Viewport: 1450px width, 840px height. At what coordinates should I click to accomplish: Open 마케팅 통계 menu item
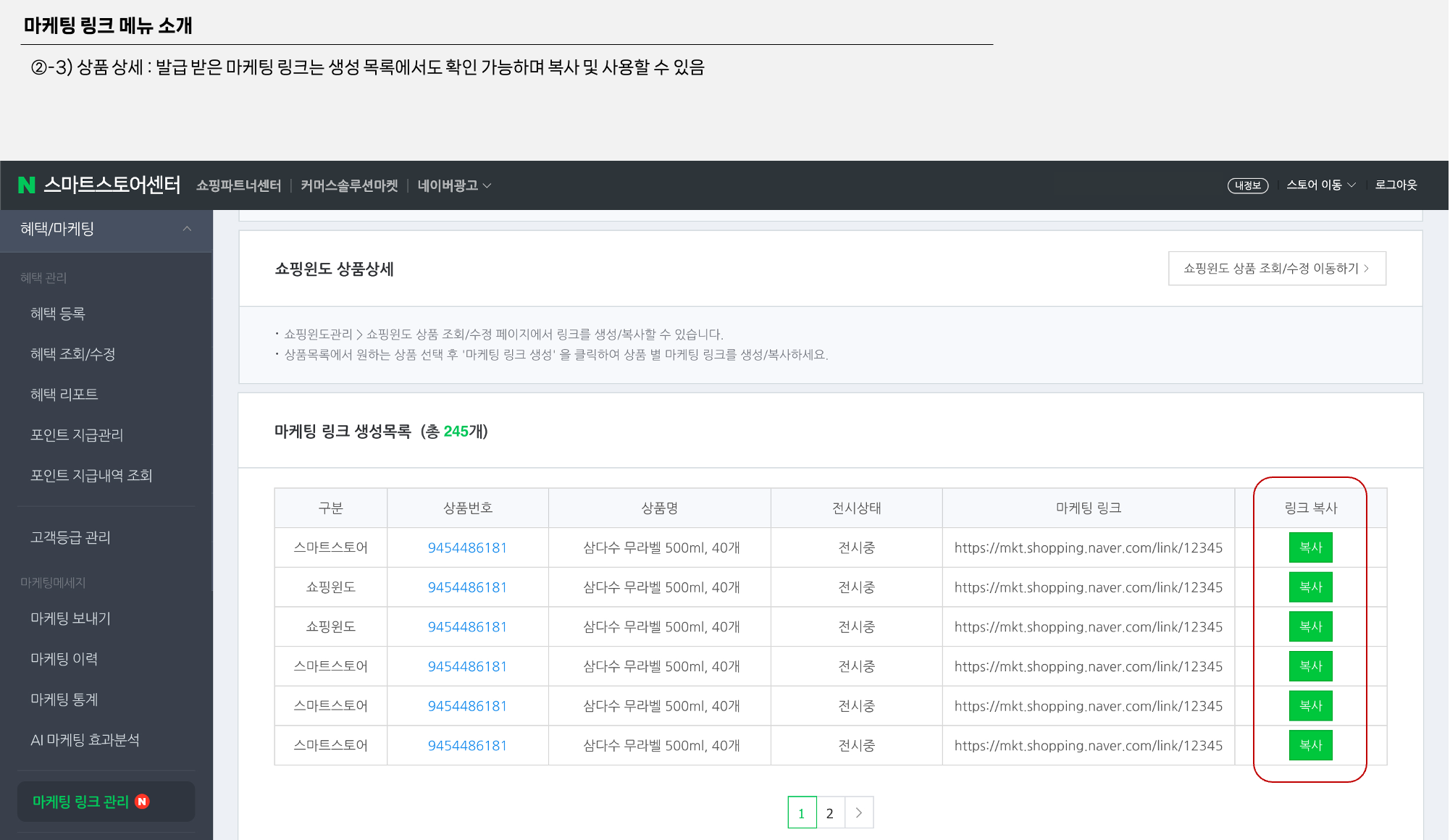[x=64, y=700]
